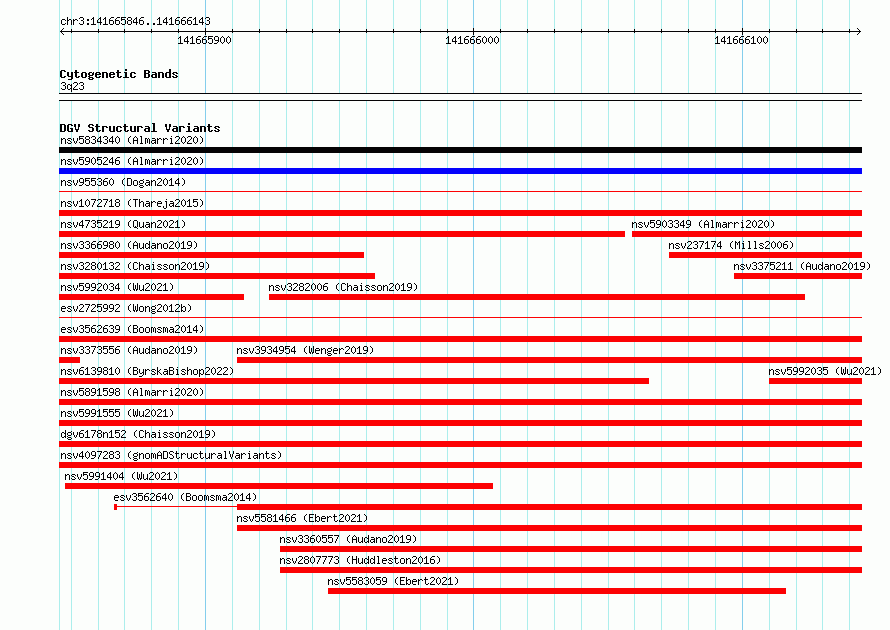Select nsv5991404 (Wu2021) label
Viewport: 890px width, 630px height.
[121, 476]
